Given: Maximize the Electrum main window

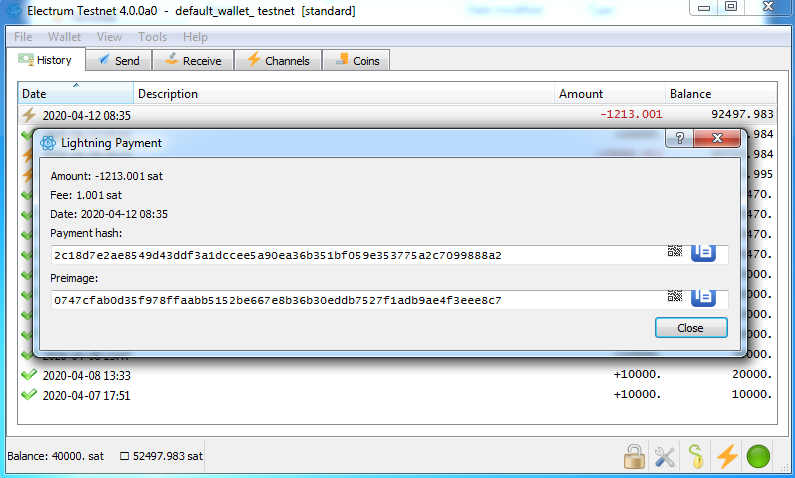Looking at the screenshot, I should pos(731,7).
